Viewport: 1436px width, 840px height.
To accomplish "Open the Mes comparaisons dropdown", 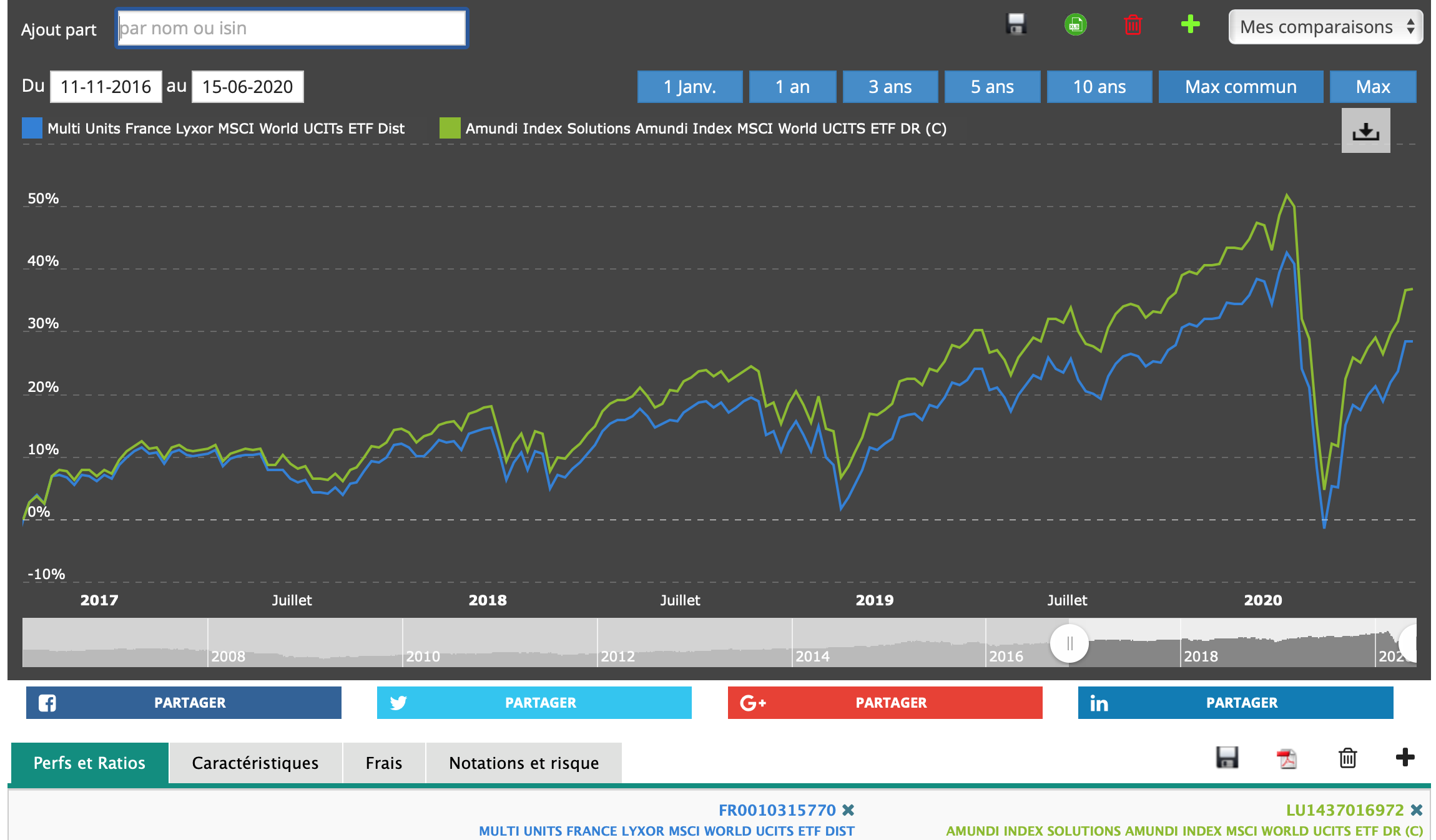I will pyautogui.click(x=1325, y=27).
